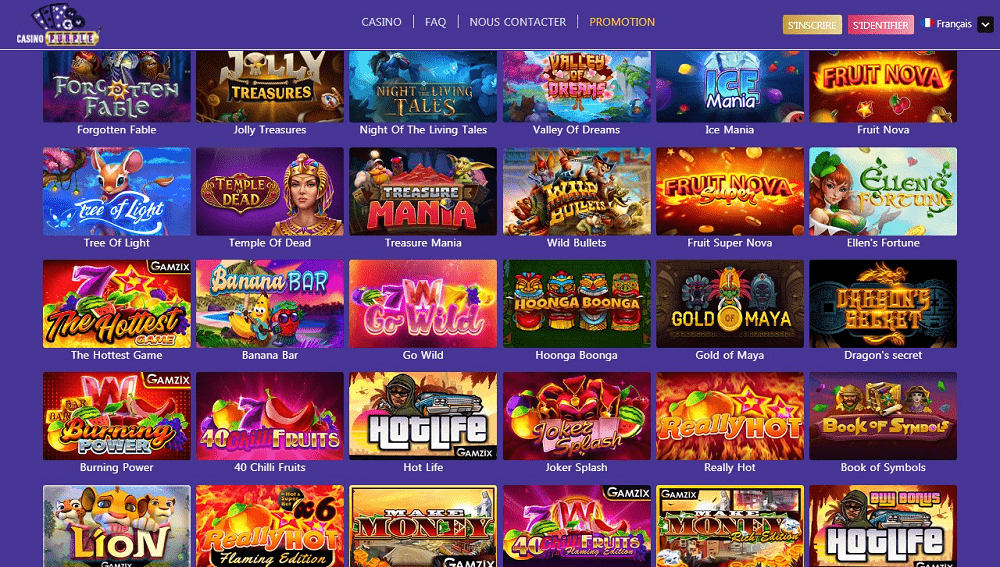Open the Ellen's Fortune game

tap(883, 191)
